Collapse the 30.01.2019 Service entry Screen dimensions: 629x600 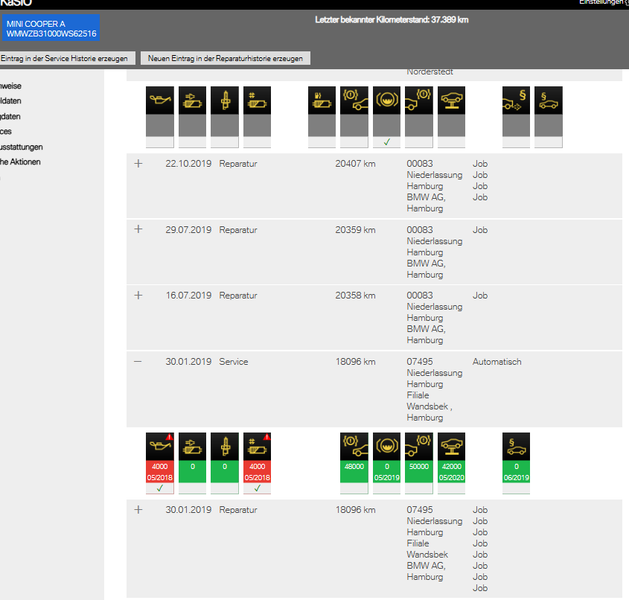(138, 361)
